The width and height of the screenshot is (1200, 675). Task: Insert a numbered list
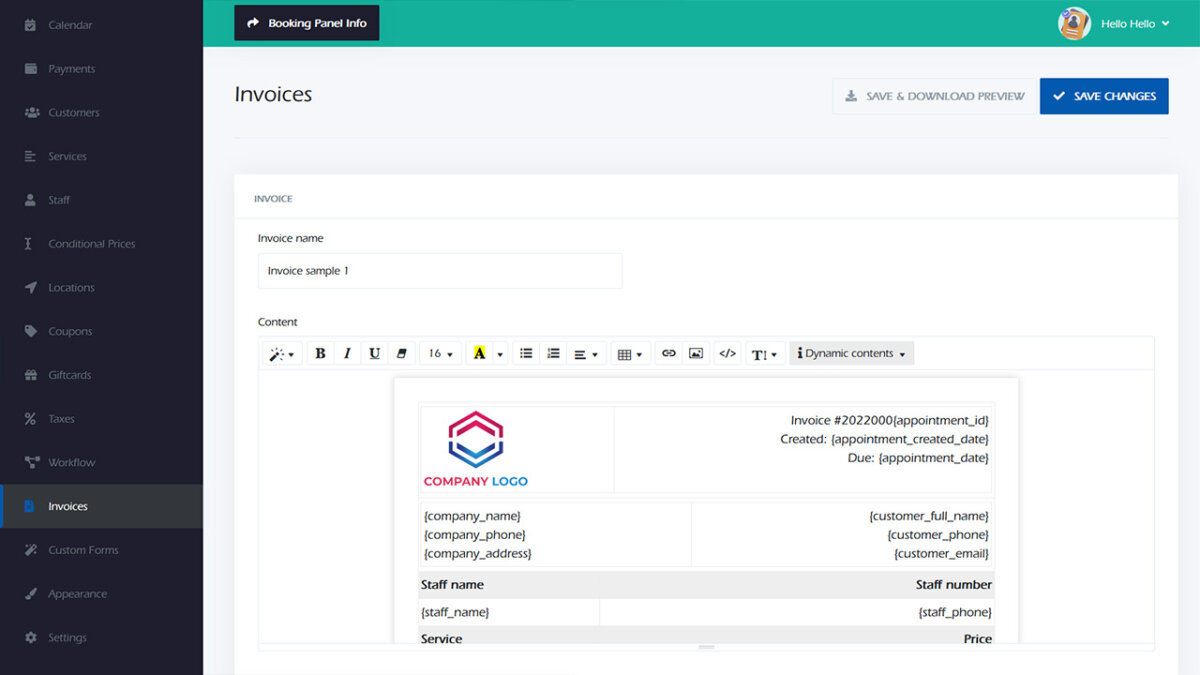tap(553, 353)
